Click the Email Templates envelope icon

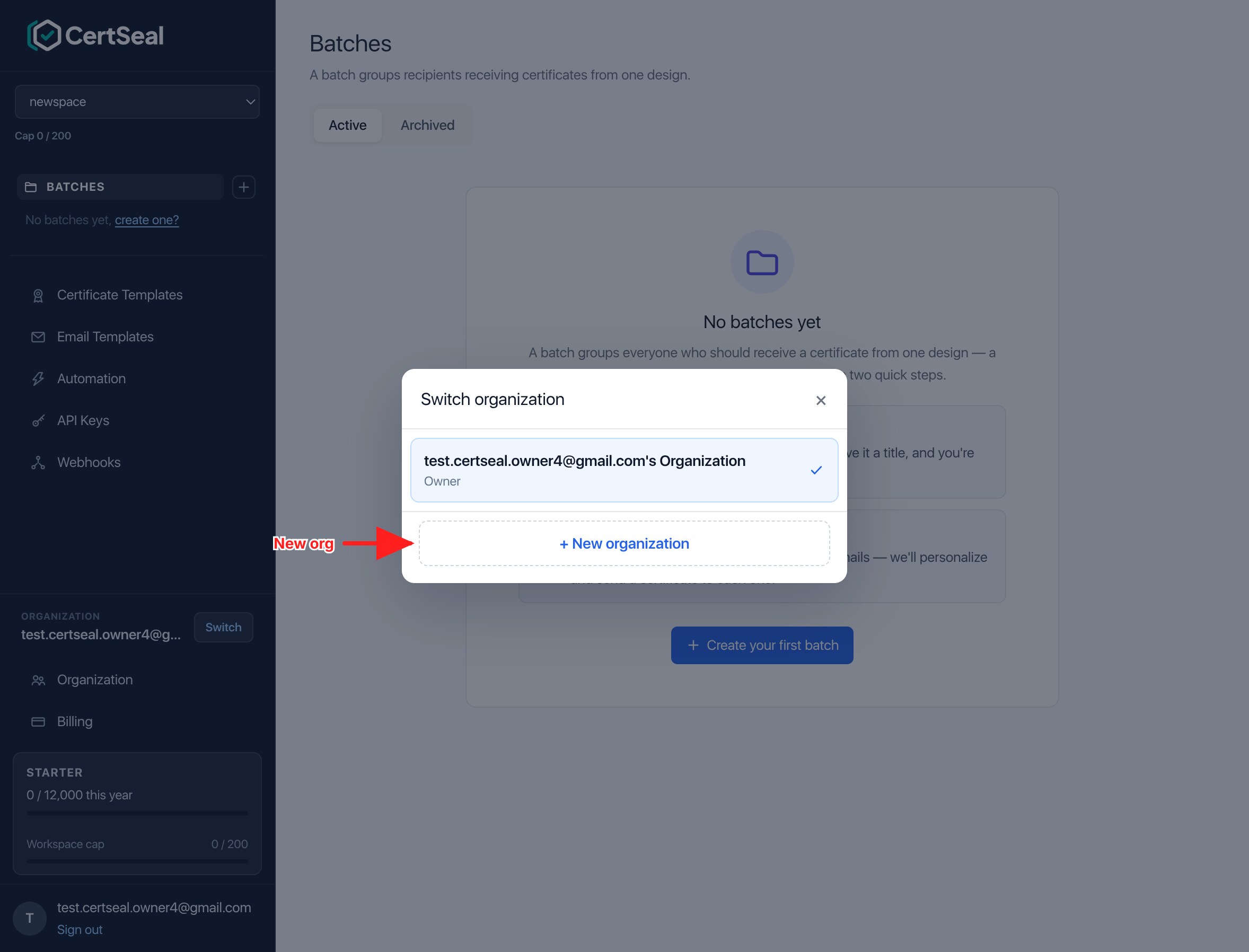(38, 337)
